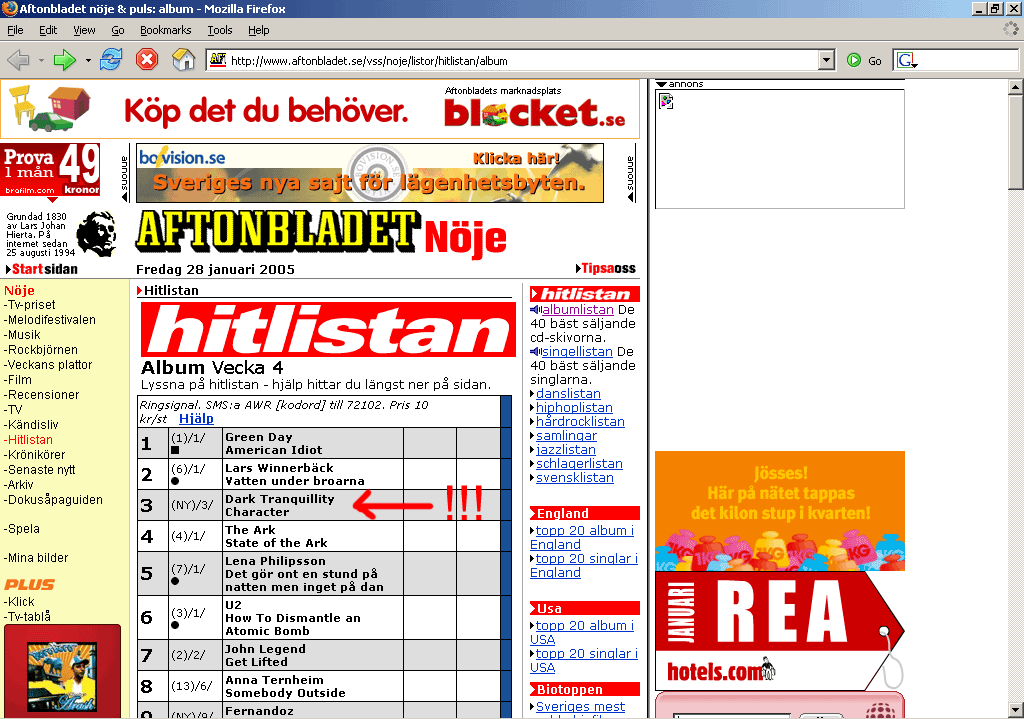Open Dokusåpaguiden in sidebar
Image resolution: width=1024 pixels, height=719 pixels.
click(x=54, y=500)
